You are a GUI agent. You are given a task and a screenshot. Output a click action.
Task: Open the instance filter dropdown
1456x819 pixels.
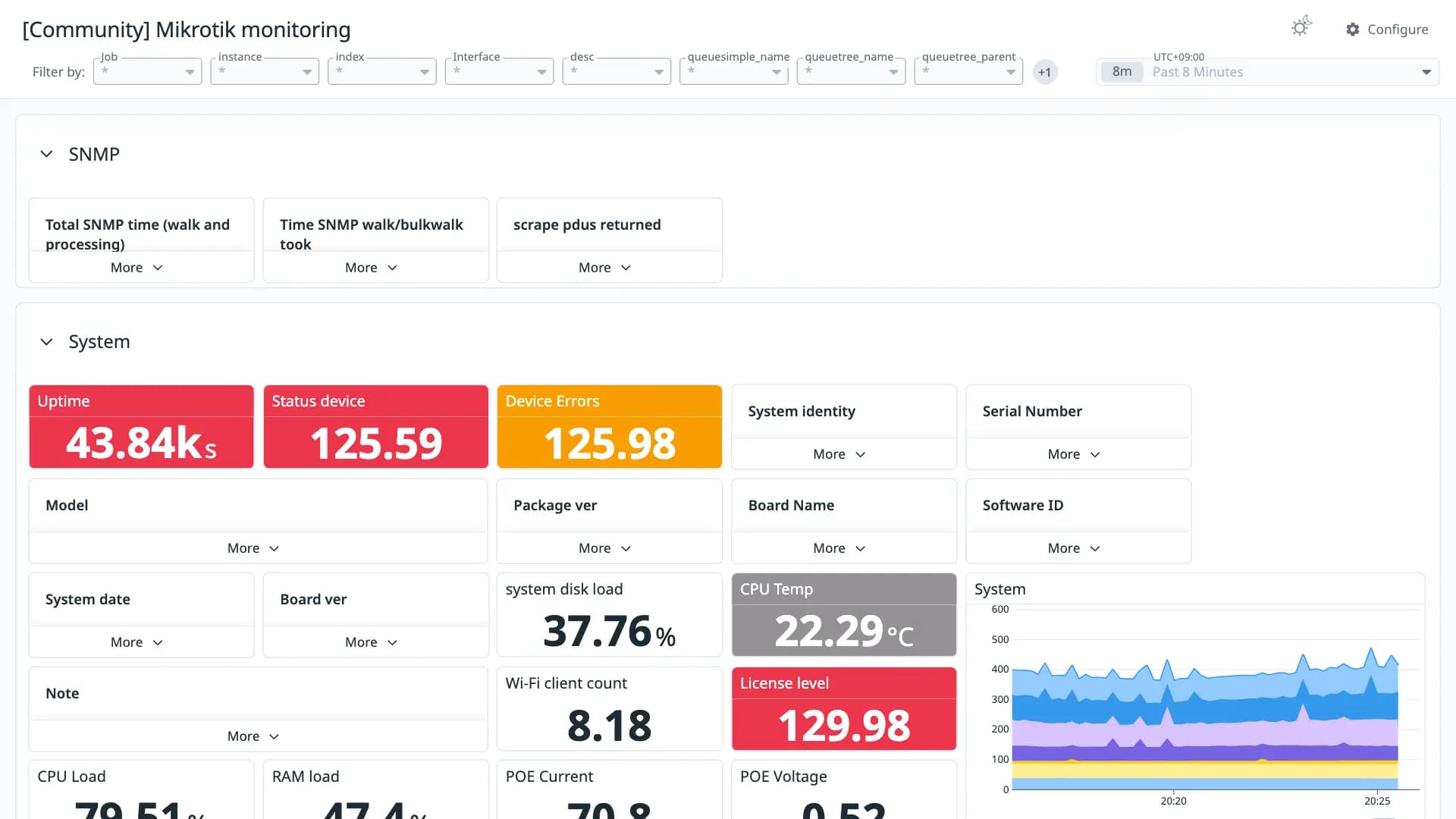(x=265, y=71)
